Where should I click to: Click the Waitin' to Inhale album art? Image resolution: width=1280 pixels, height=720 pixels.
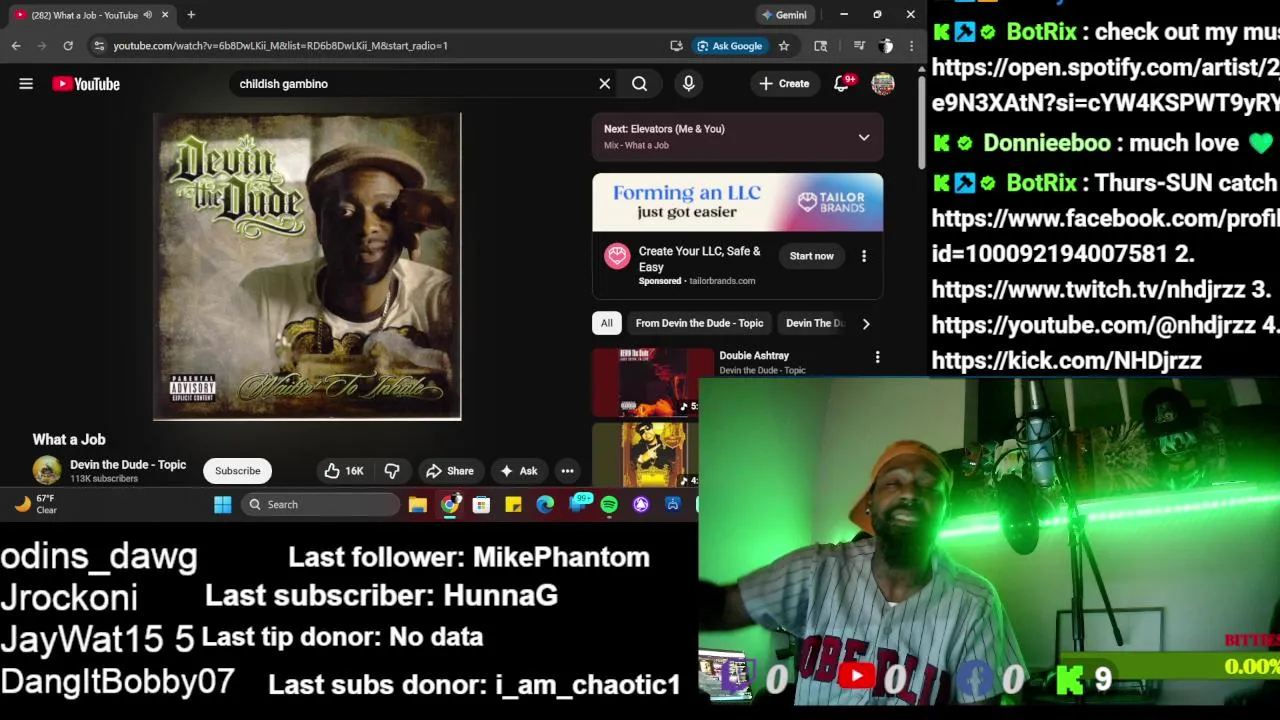(x=307, y=266)
